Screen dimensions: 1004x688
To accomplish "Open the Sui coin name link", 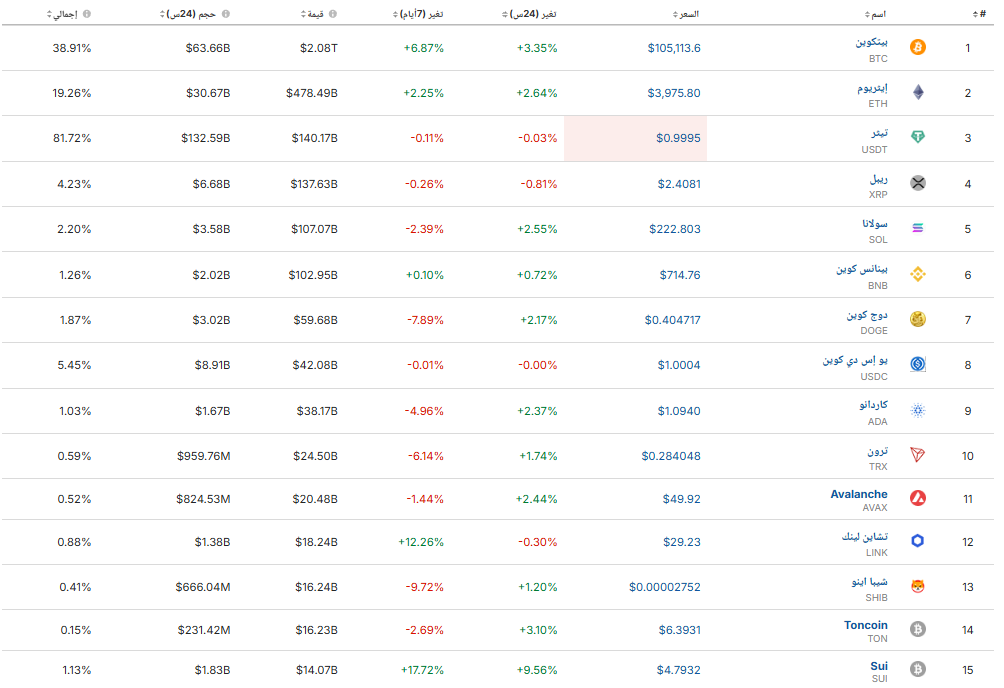I will coord(878,665).
